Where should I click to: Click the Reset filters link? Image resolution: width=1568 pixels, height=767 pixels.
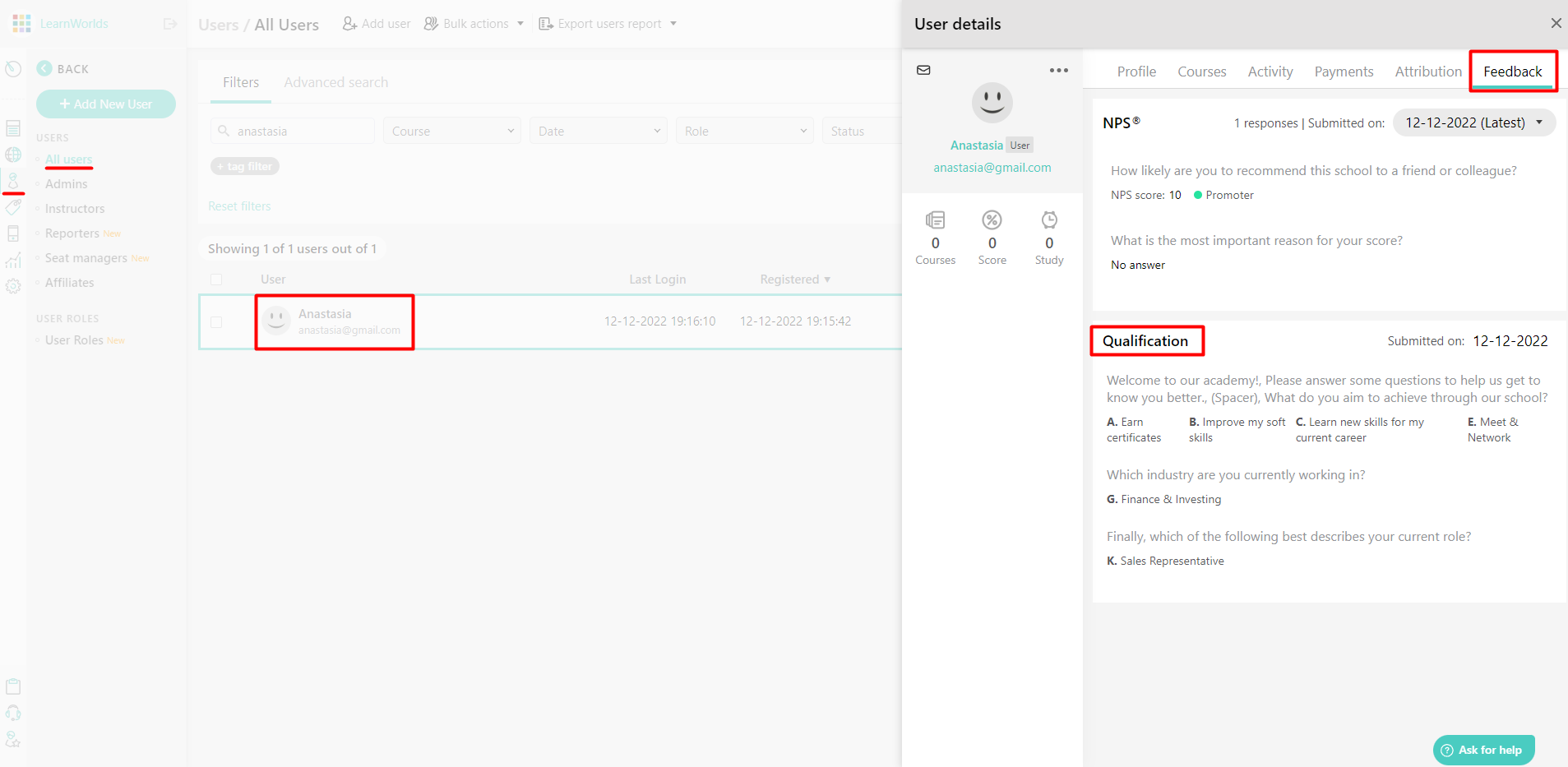[238, 206]
